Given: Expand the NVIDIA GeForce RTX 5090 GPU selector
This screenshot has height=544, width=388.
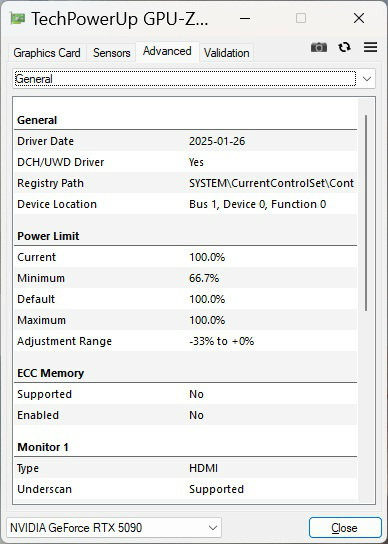Looking at the screenshot, I should click(114, 528).
